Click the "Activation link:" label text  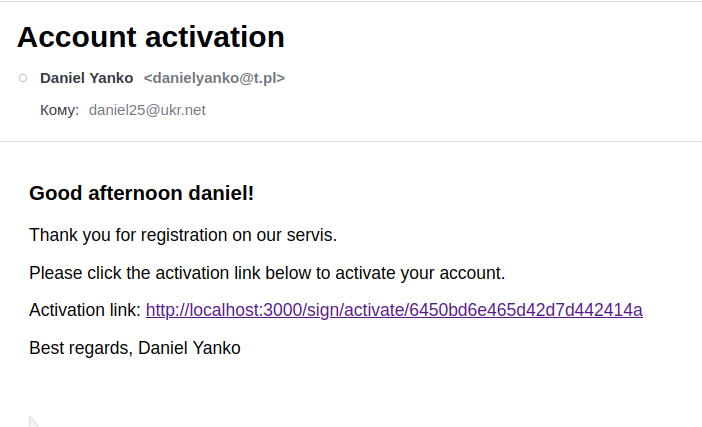point(85,310)
